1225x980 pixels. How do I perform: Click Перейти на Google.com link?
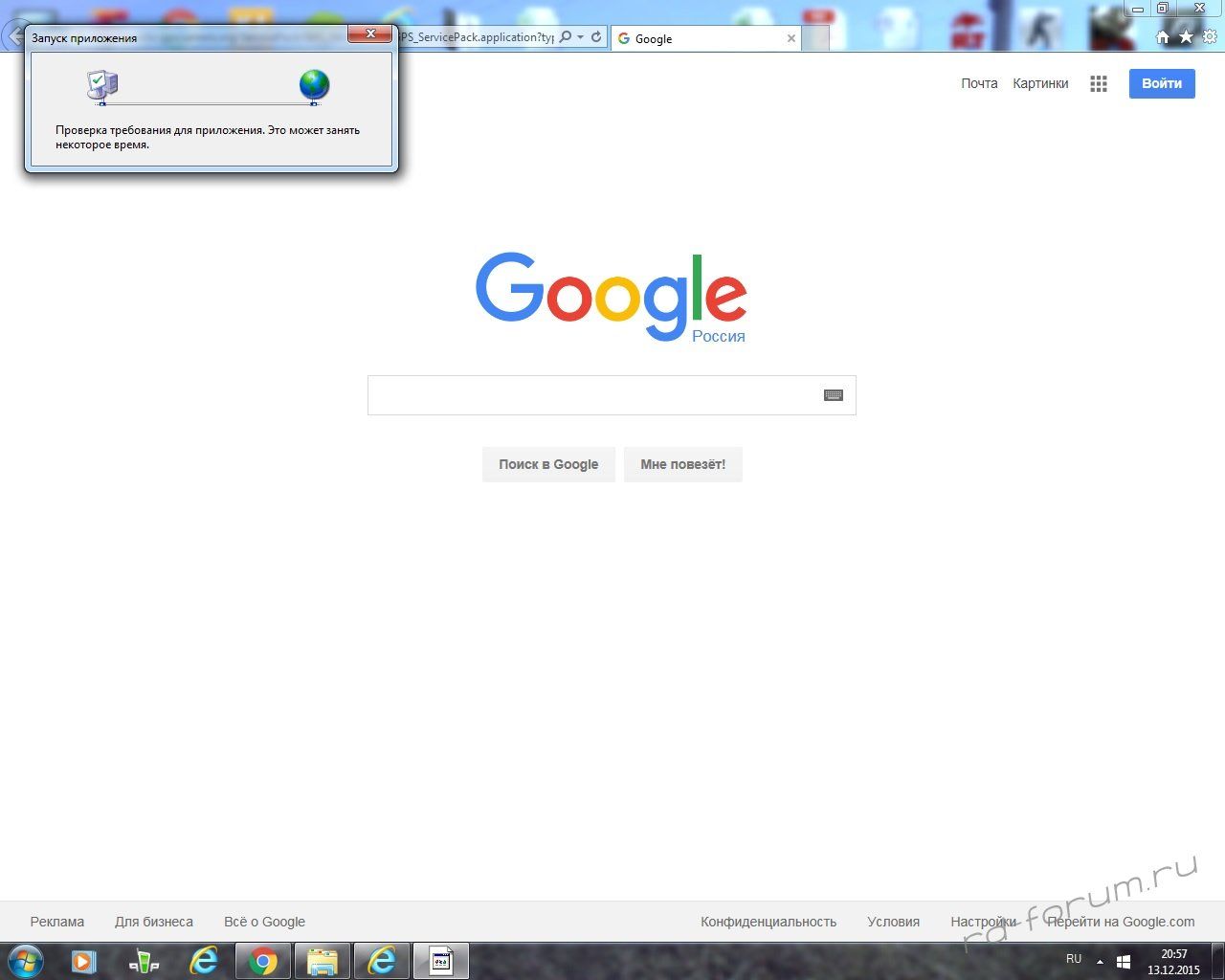tap(1121, 922)
